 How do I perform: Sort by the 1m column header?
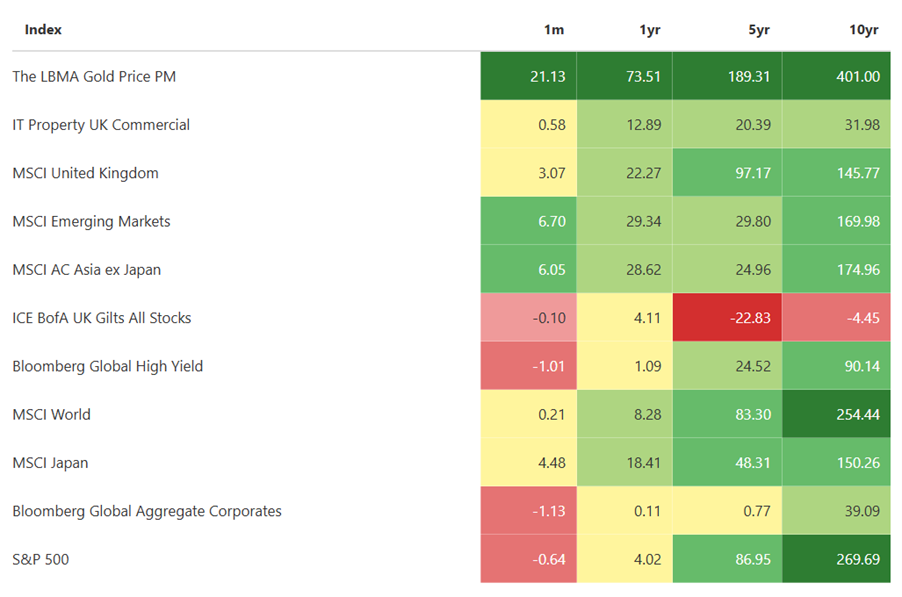pos(553,30)
